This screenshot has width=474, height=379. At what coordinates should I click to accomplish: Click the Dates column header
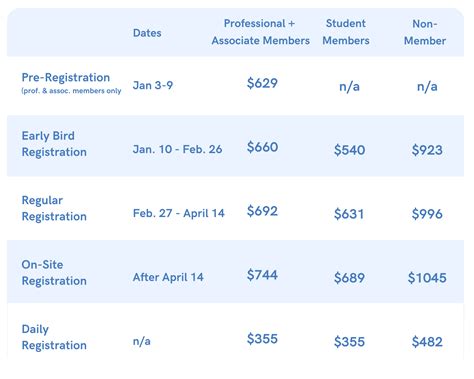click(147, 33)
